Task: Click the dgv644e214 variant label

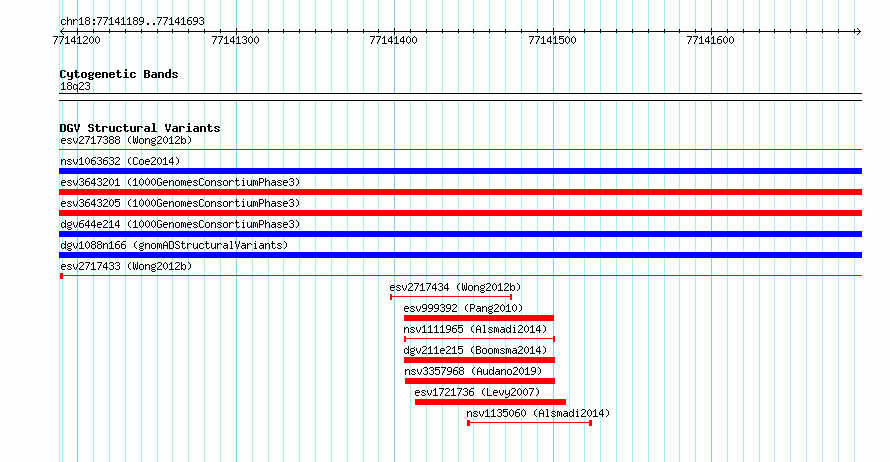Action: (x=180, y=224)
